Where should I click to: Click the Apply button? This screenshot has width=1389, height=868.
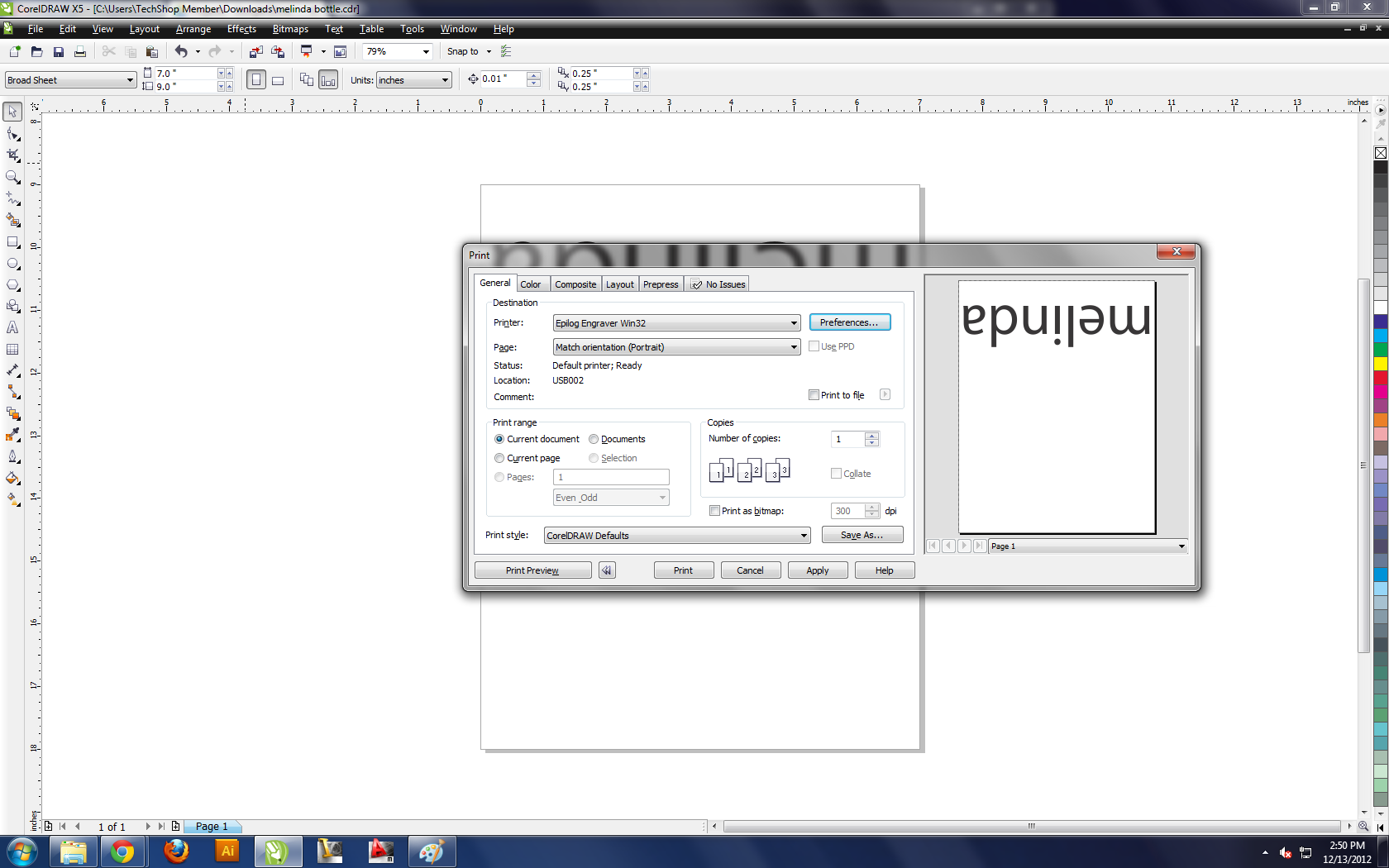(x=817, y=570)
